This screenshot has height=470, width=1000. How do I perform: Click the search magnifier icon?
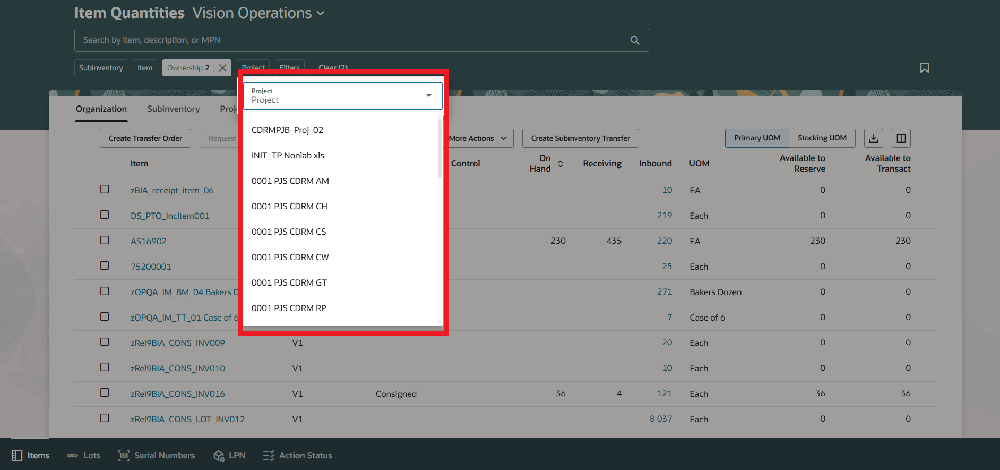[x=634, y=41]
